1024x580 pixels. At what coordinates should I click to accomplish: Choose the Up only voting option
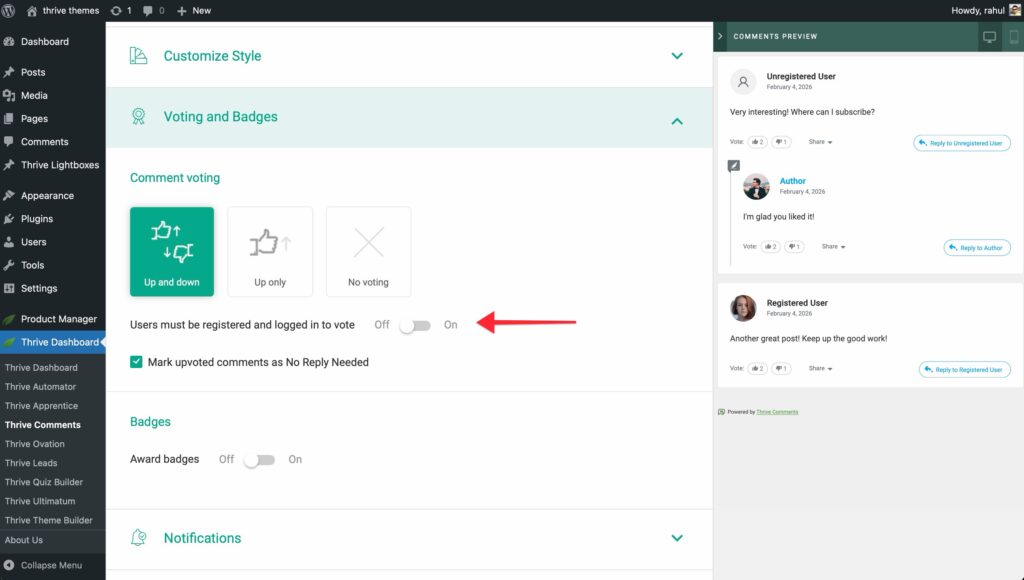tap(269, 252)
